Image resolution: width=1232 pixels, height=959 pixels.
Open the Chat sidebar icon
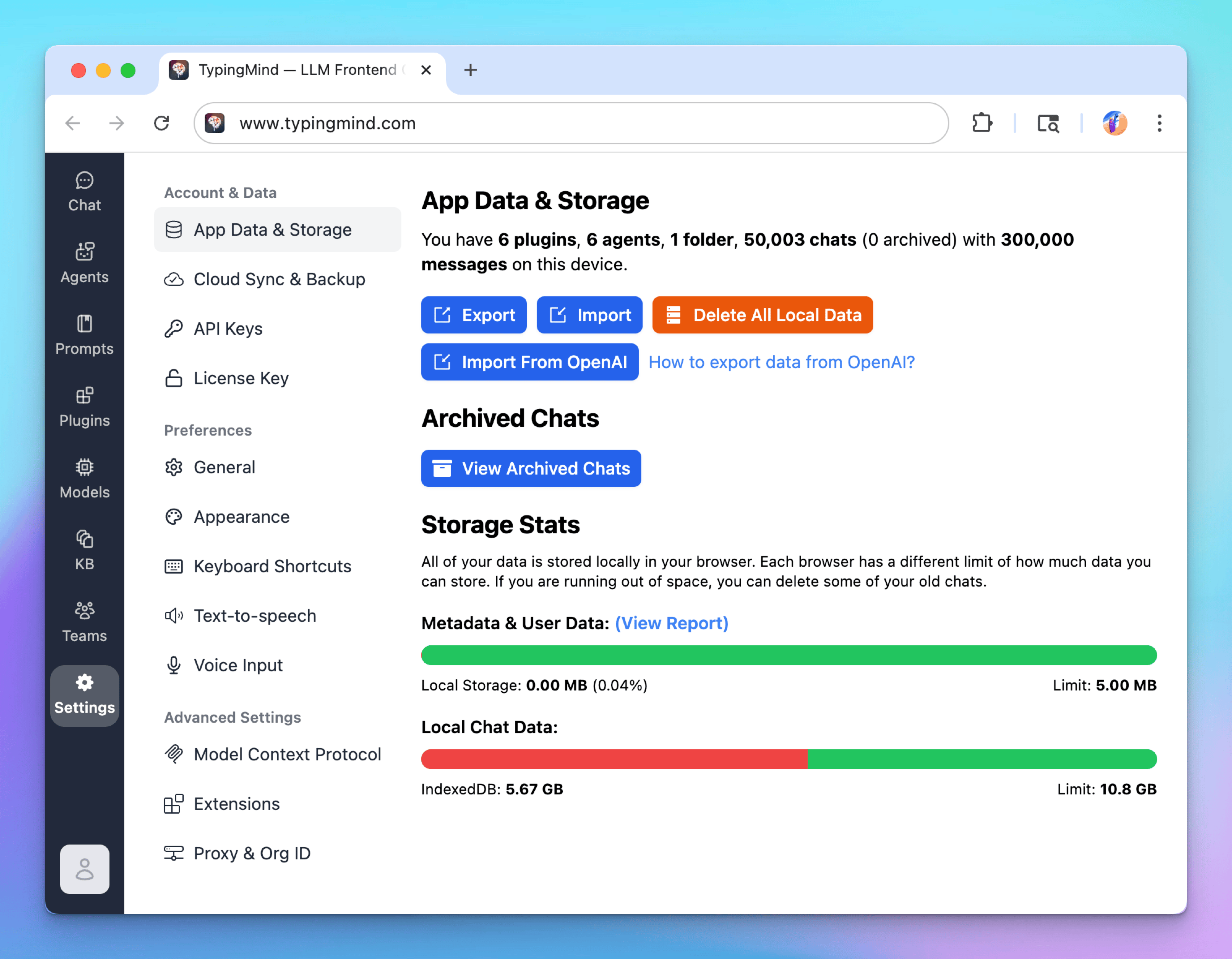pyautogui.click(x=84, y=192)
